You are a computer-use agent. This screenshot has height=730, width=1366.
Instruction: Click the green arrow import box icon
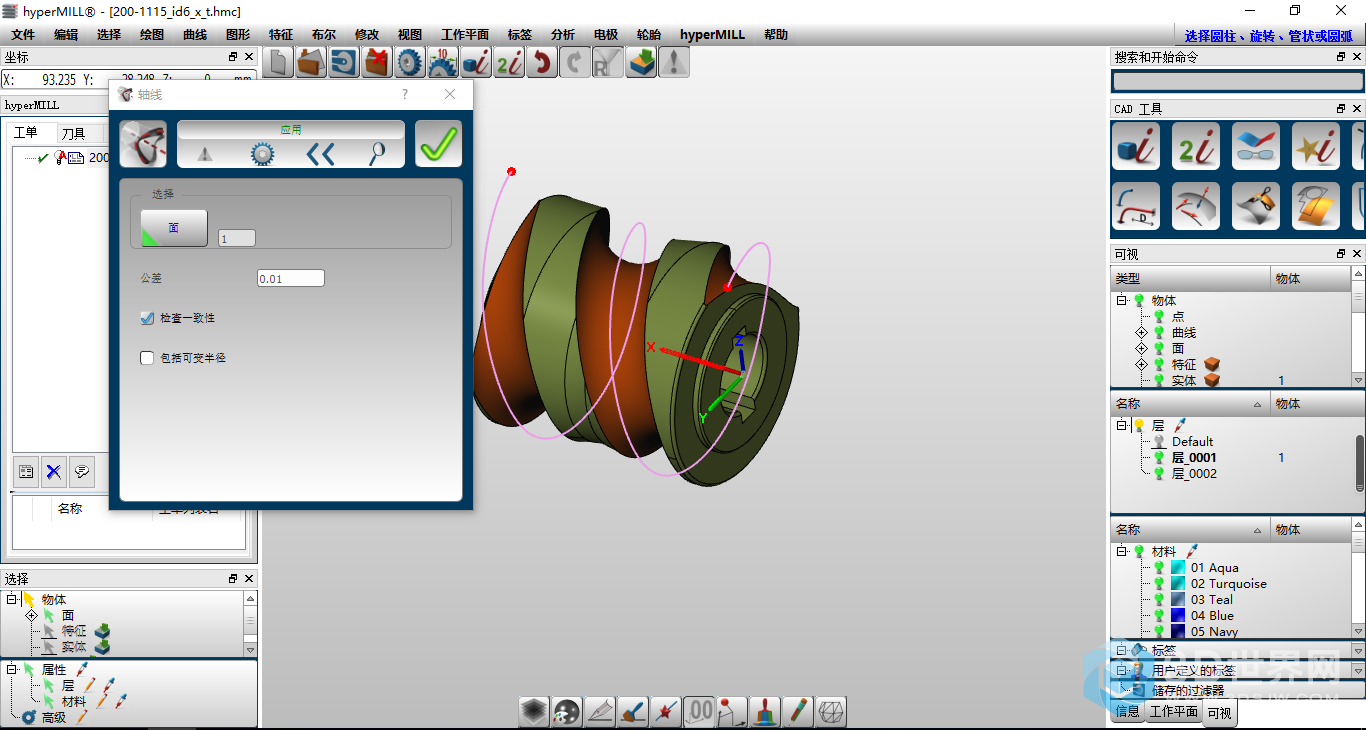(641, 62)
